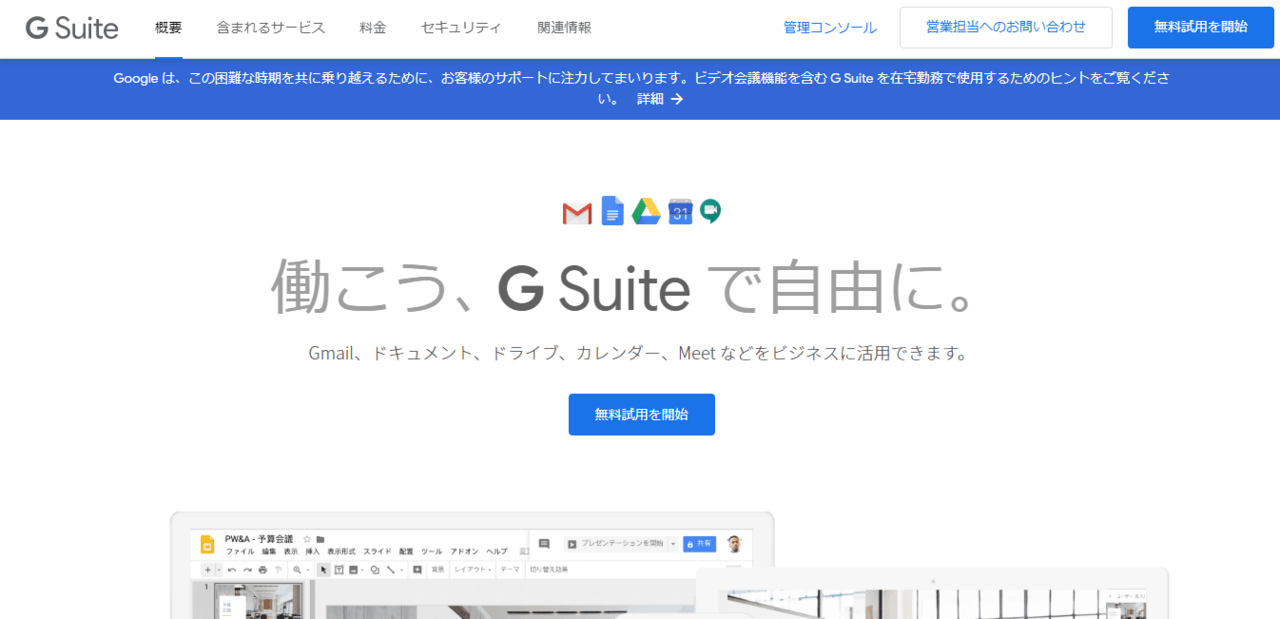
Task: Open the スライド menu in the Slides preview
Action: [x=377, y=551]
